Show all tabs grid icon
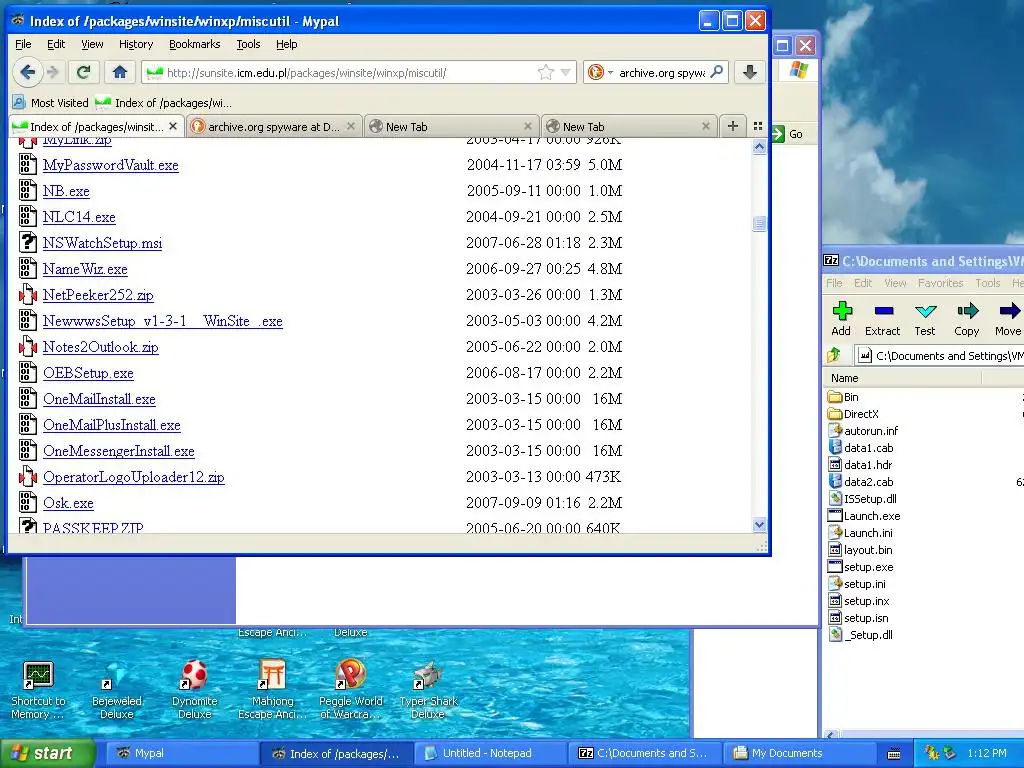Screen dimensions: 1024x768 [758, 126]
